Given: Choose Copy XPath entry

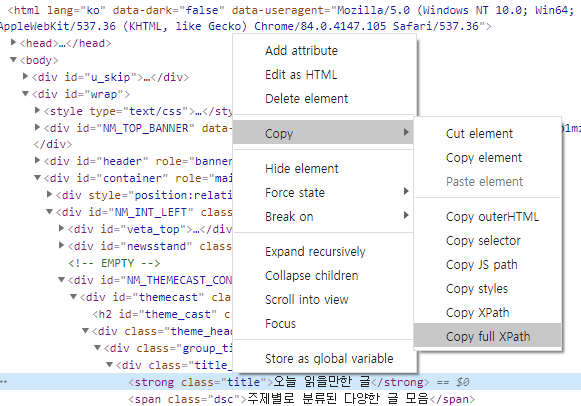Looking at the screenshot, I should (x=477, y=313).
